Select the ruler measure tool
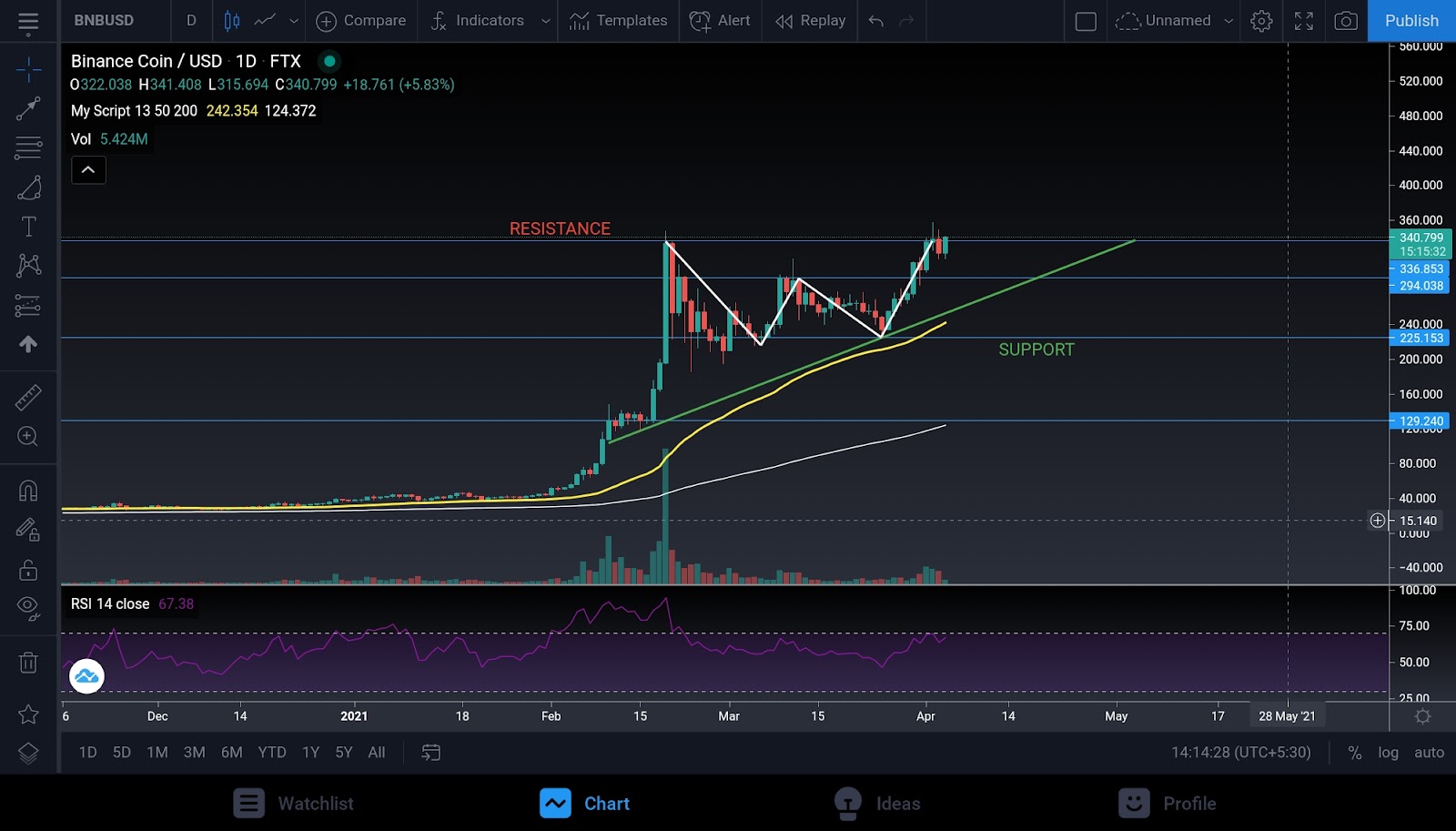Viewport: 1456px width, 831px height. [x=28, y=397]
